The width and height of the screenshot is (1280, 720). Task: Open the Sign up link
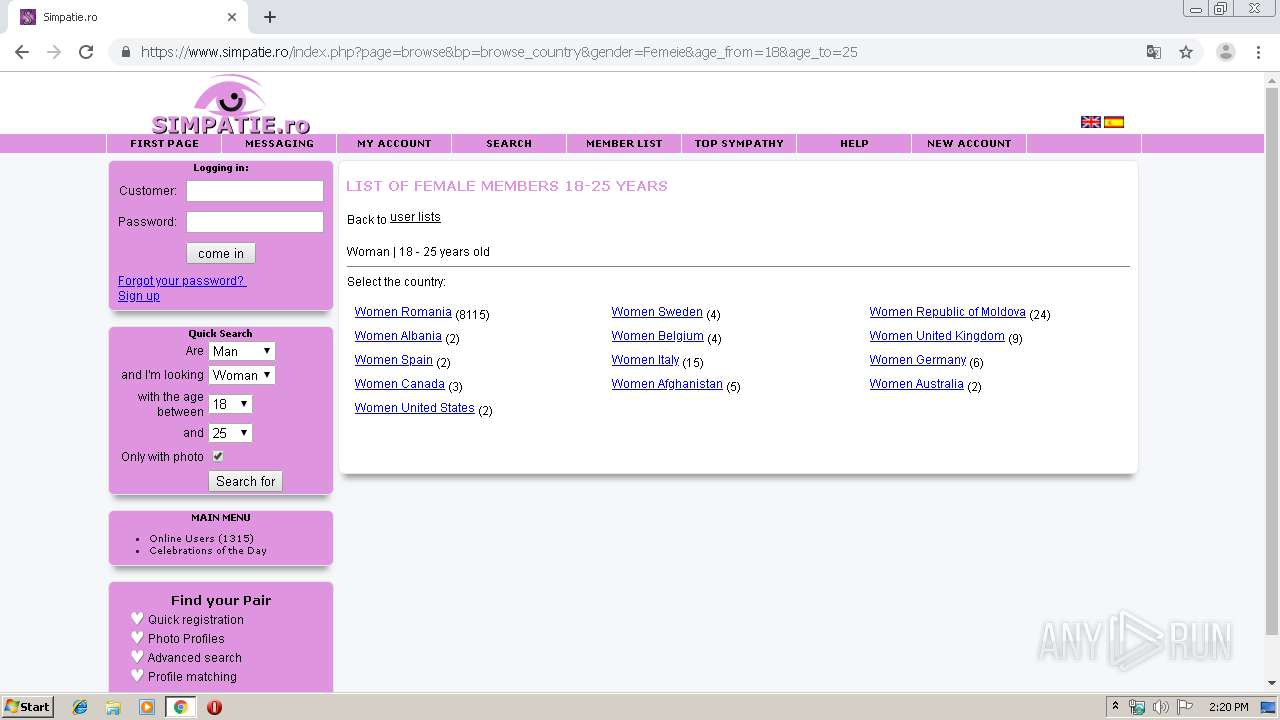coord(139,296)
